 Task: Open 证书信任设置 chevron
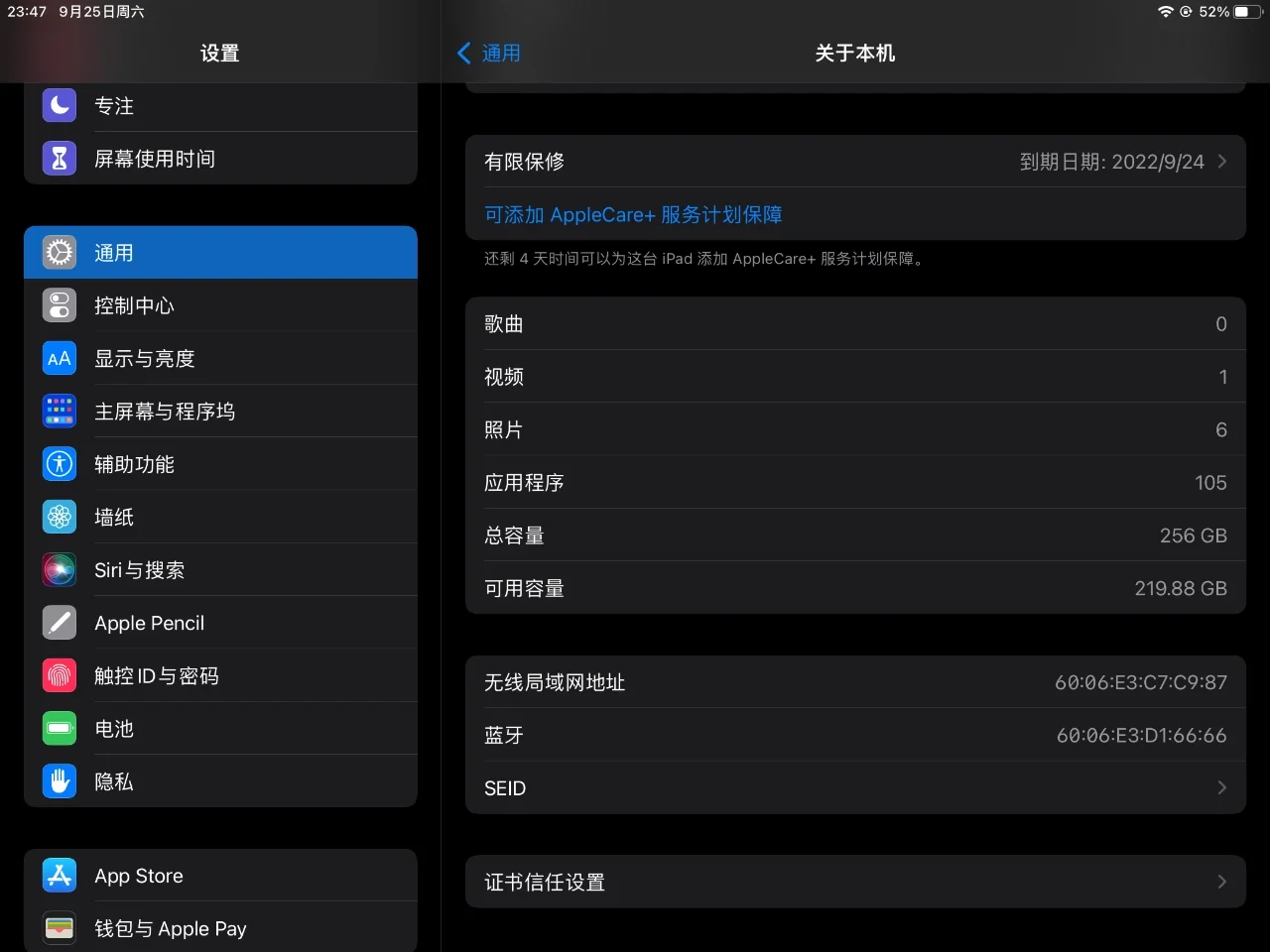pyautogui.click(x=1221, y=882)
